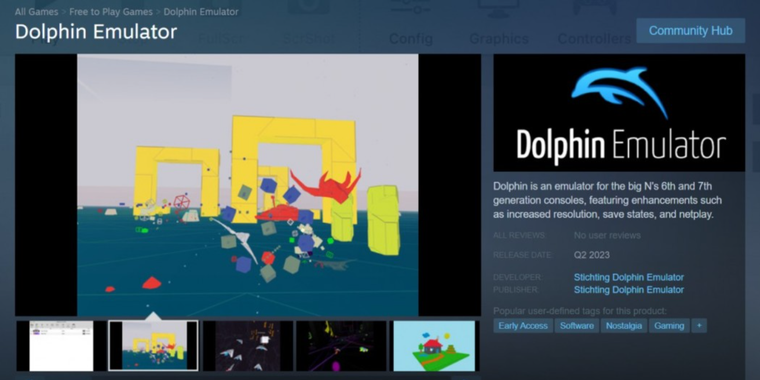Click the 'No user reviews' text
This screenshot has height=380, width=760.
click(607, 236)
